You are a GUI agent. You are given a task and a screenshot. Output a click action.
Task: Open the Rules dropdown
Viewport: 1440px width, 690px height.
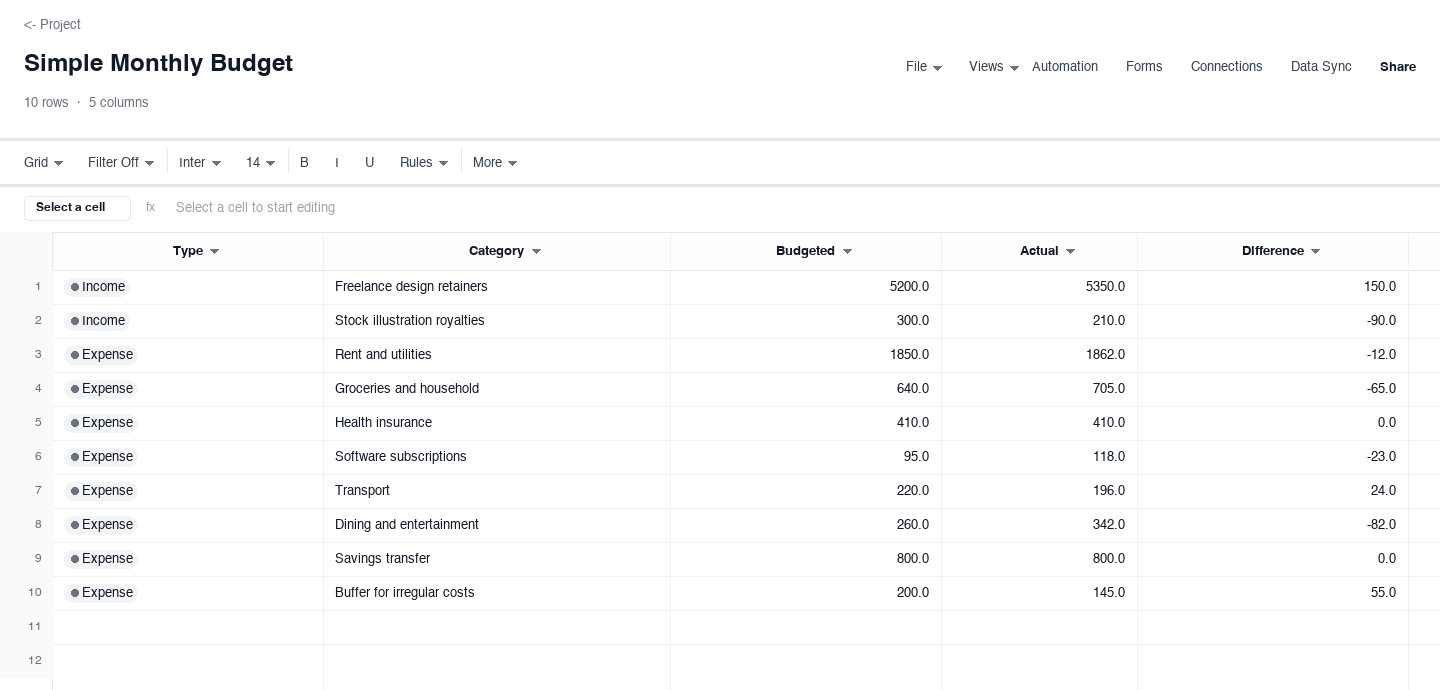point(424,163)
